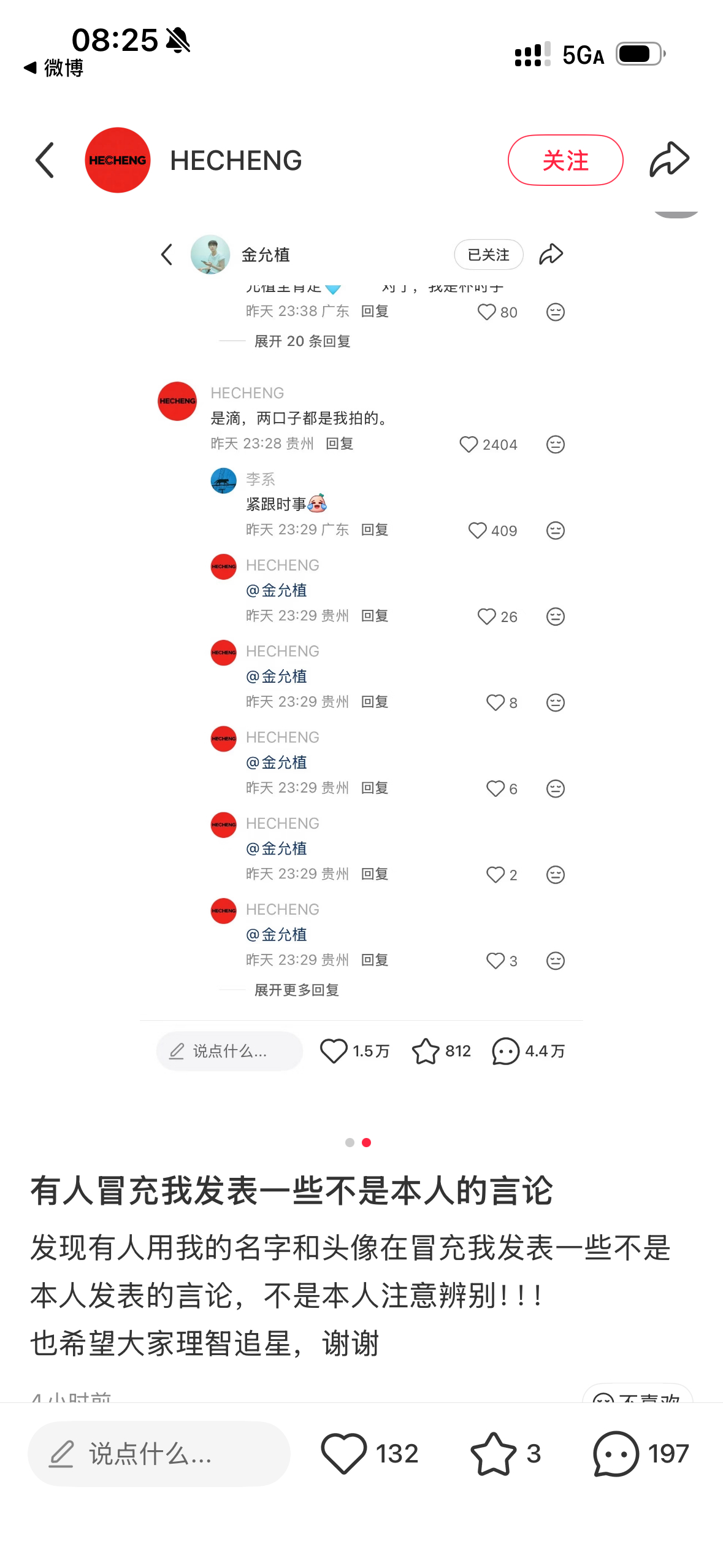Image resolution: width=723 pixels, height=1568 pixels.
Task: Select the first gray image page dot
Action: (350, 1142)
